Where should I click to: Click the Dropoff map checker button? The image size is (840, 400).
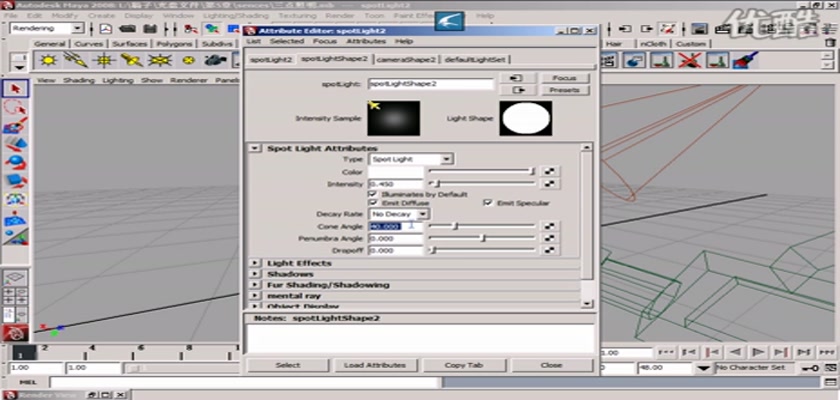[x=550, y=250]
